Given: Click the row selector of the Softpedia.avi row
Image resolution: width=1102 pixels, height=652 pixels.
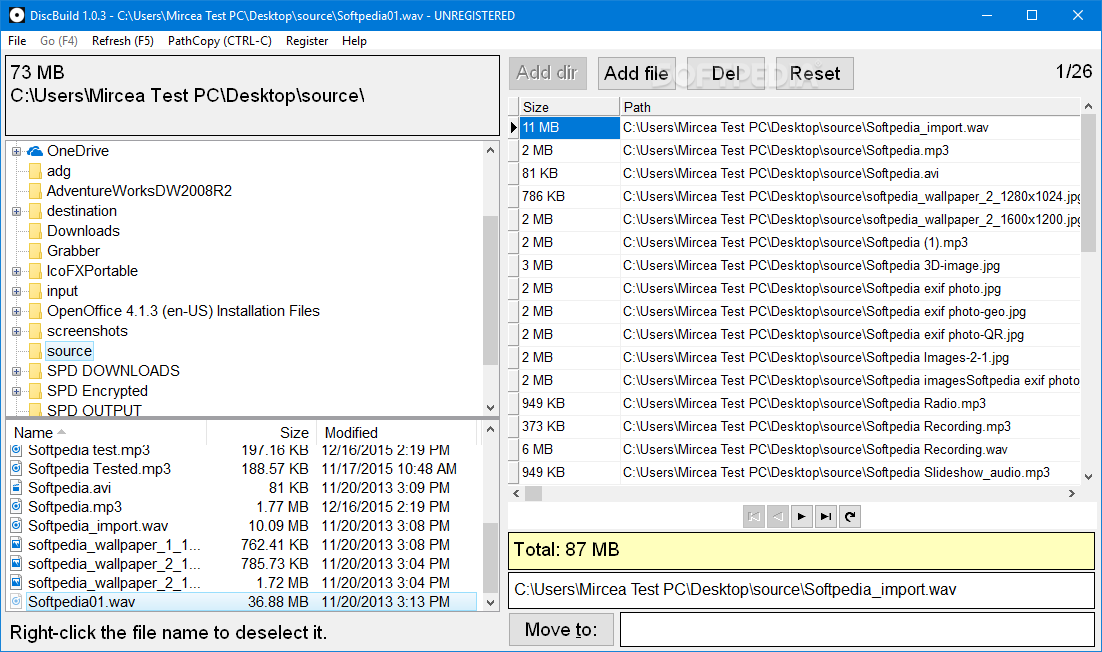Looking at the screenshot, I should 514,174.
